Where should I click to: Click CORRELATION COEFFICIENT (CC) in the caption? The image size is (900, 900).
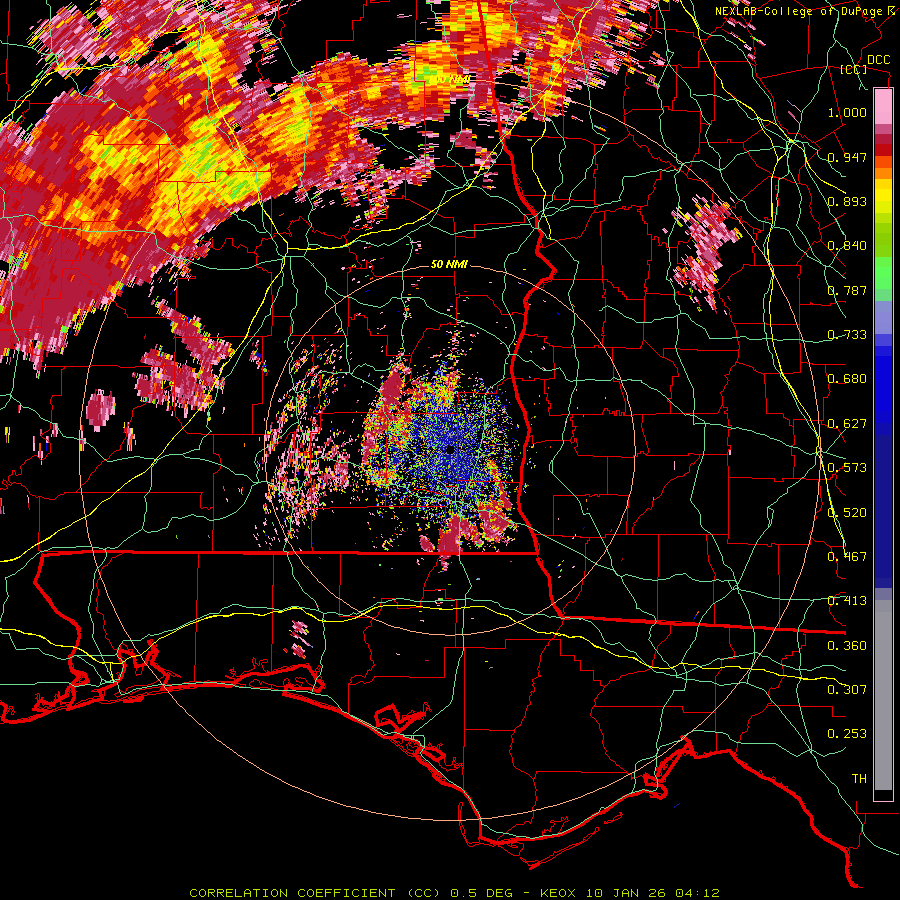(x=315, y=893)
